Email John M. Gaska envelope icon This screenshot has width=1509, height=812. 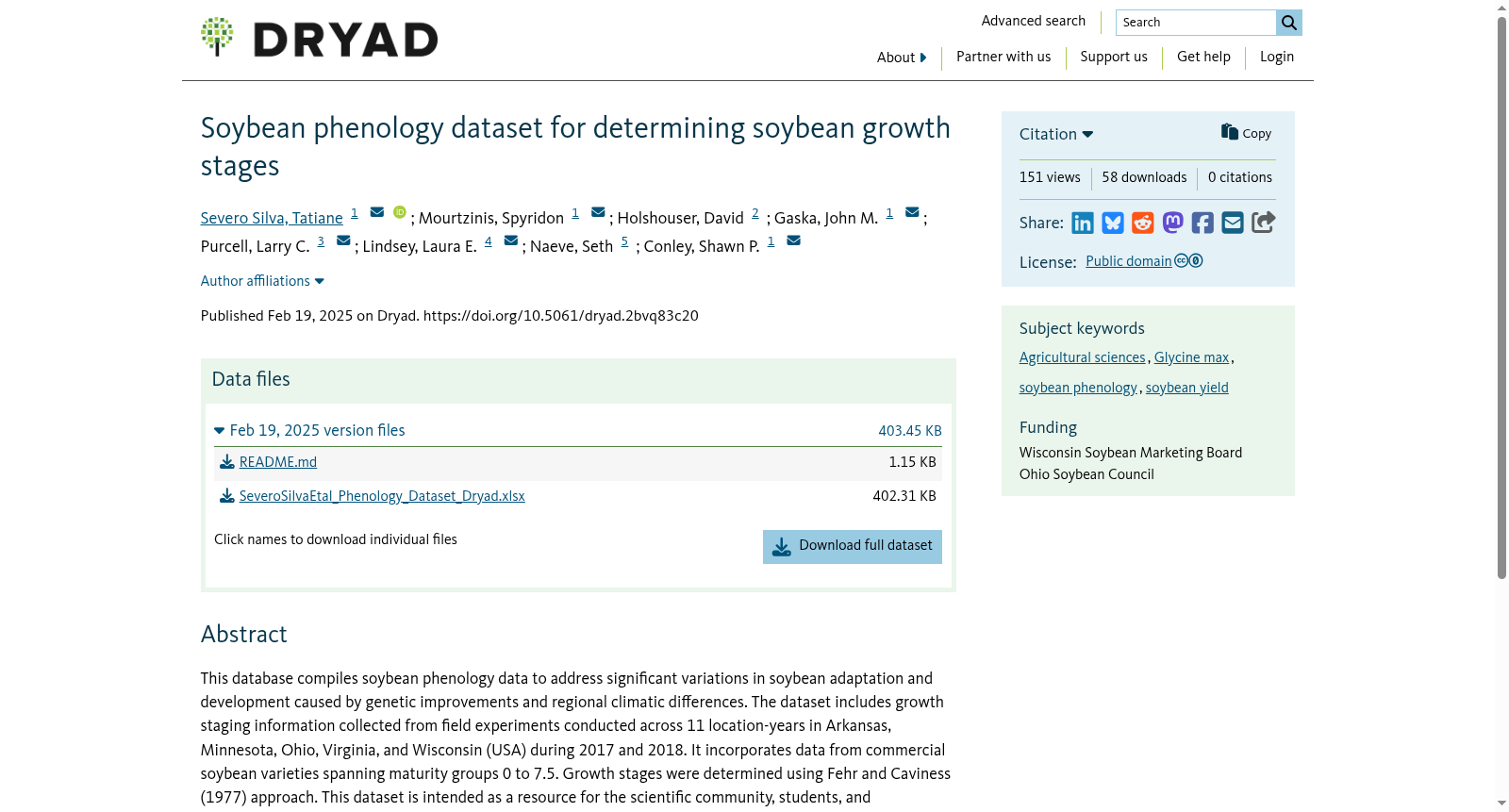click(x=912, y=212)
